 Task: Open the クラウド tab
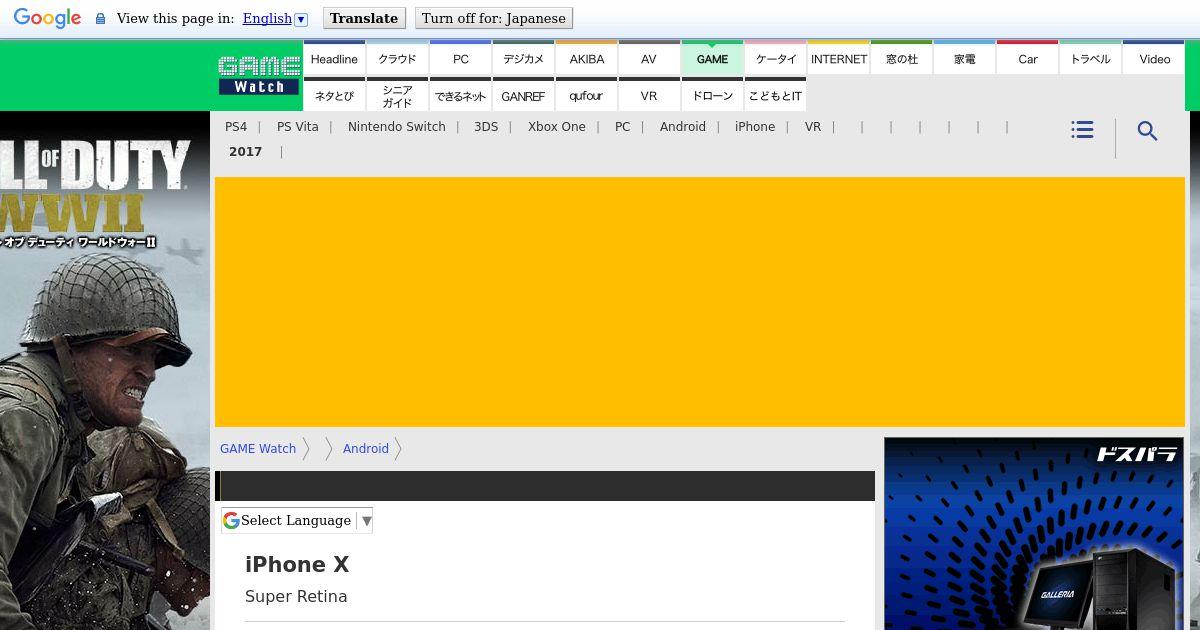point(397,59)
